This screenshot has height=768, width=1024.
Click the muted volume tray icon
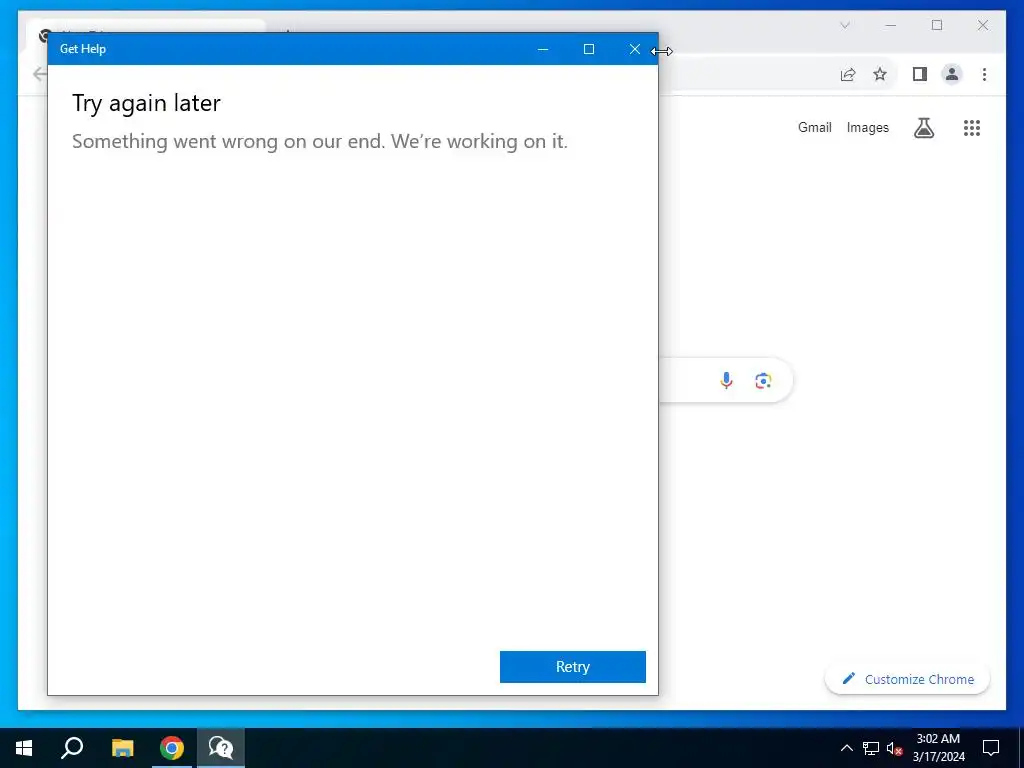(894, 748)
